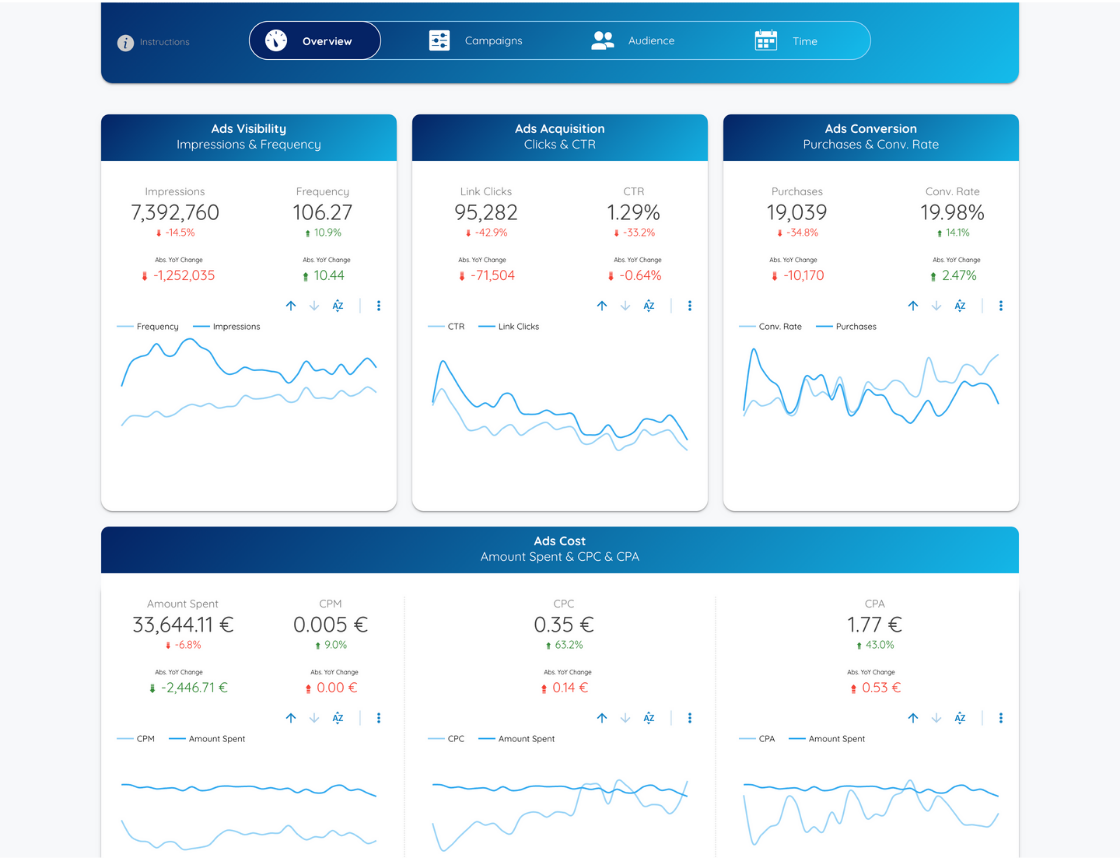Click the Time calendar icon
Image resolution: width=1120 pixels, height=860 pixels.
click(766, 41)
